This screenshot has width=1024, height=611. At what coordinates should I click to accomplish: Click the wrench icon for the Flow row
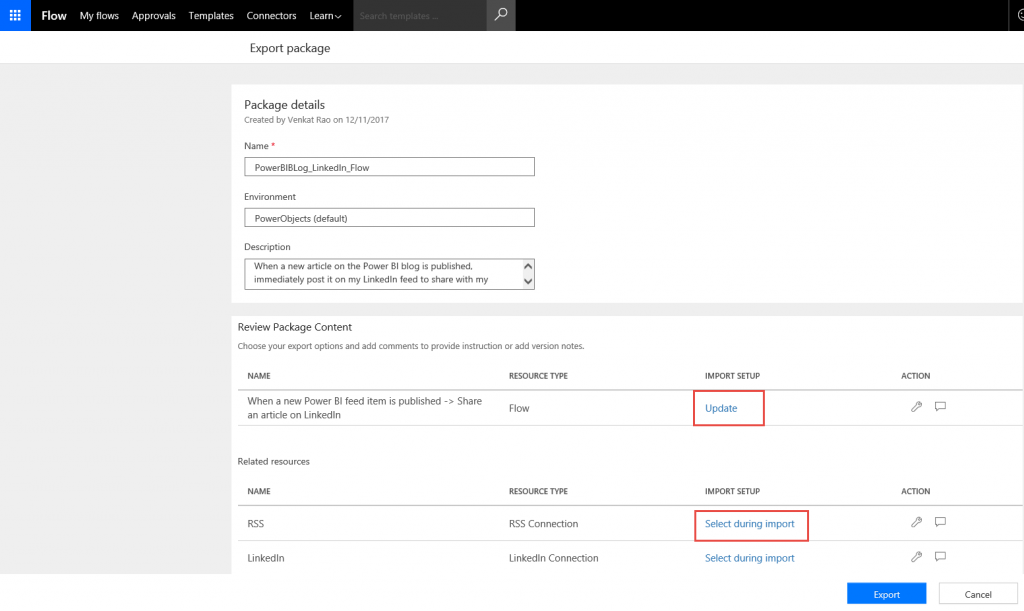916,407
